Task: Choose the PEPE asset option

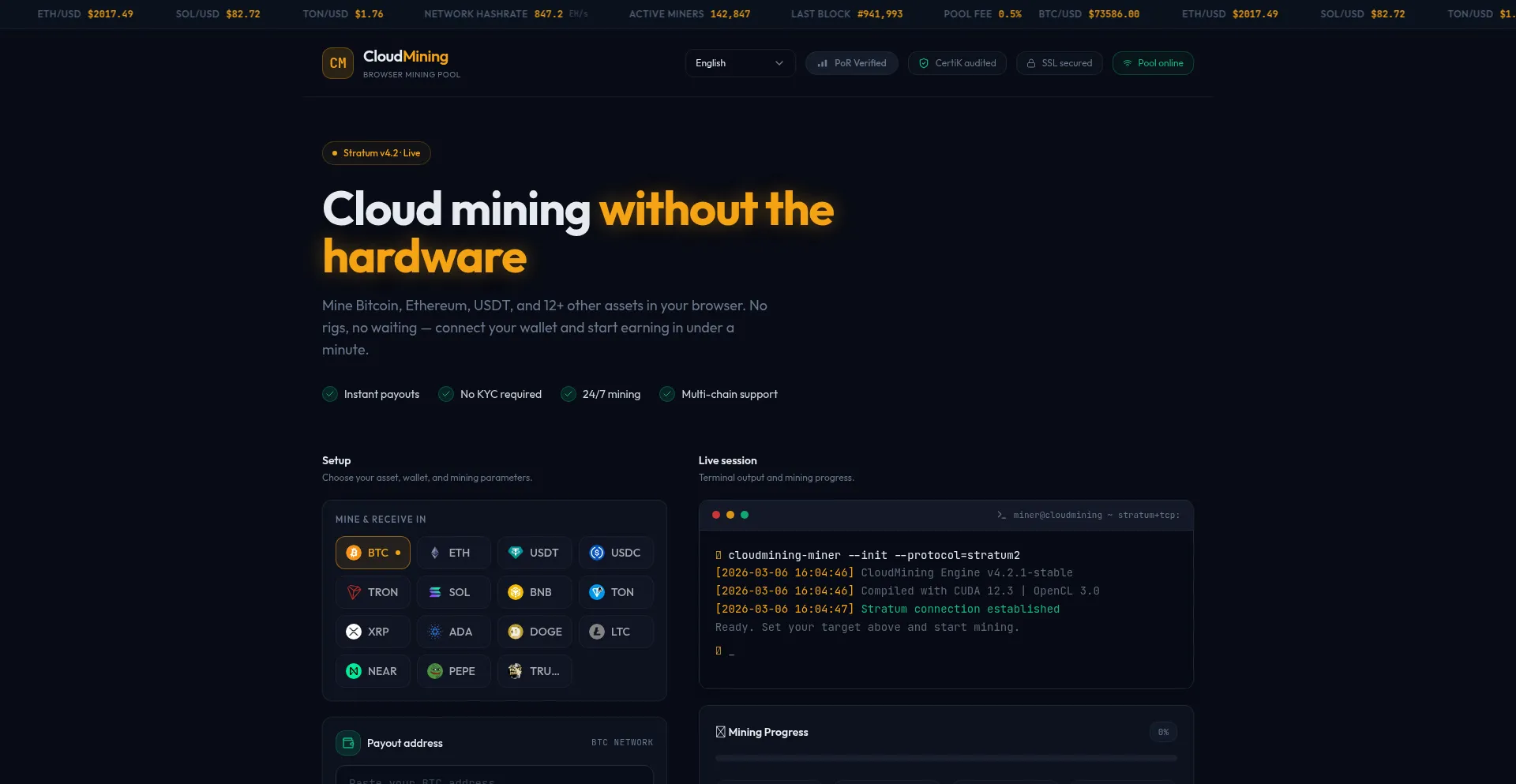Action: [x=454, y=671]
